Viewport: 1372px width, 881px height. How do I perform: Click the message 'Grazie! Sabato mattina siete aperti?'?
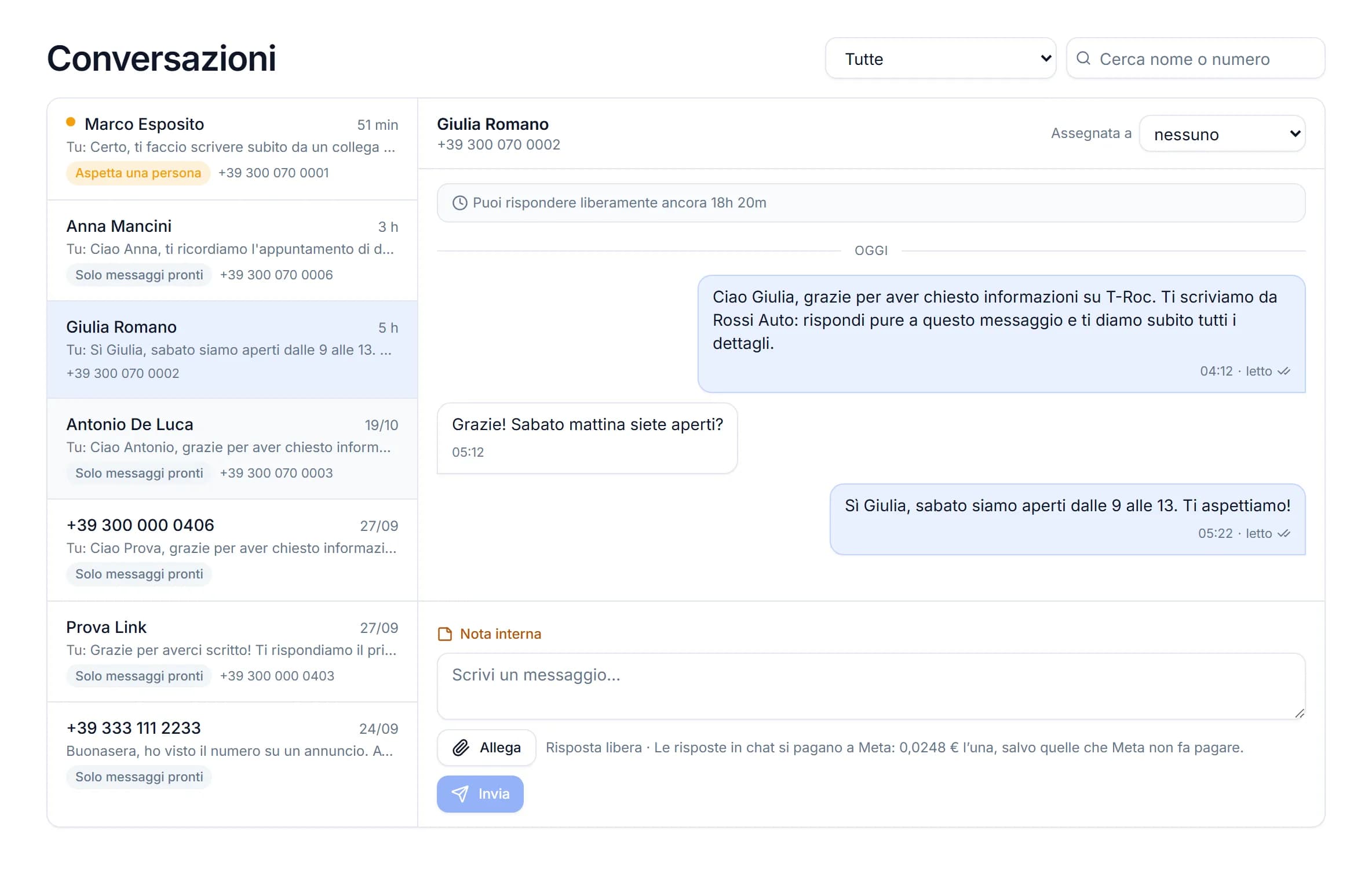(x=587, y=438)
